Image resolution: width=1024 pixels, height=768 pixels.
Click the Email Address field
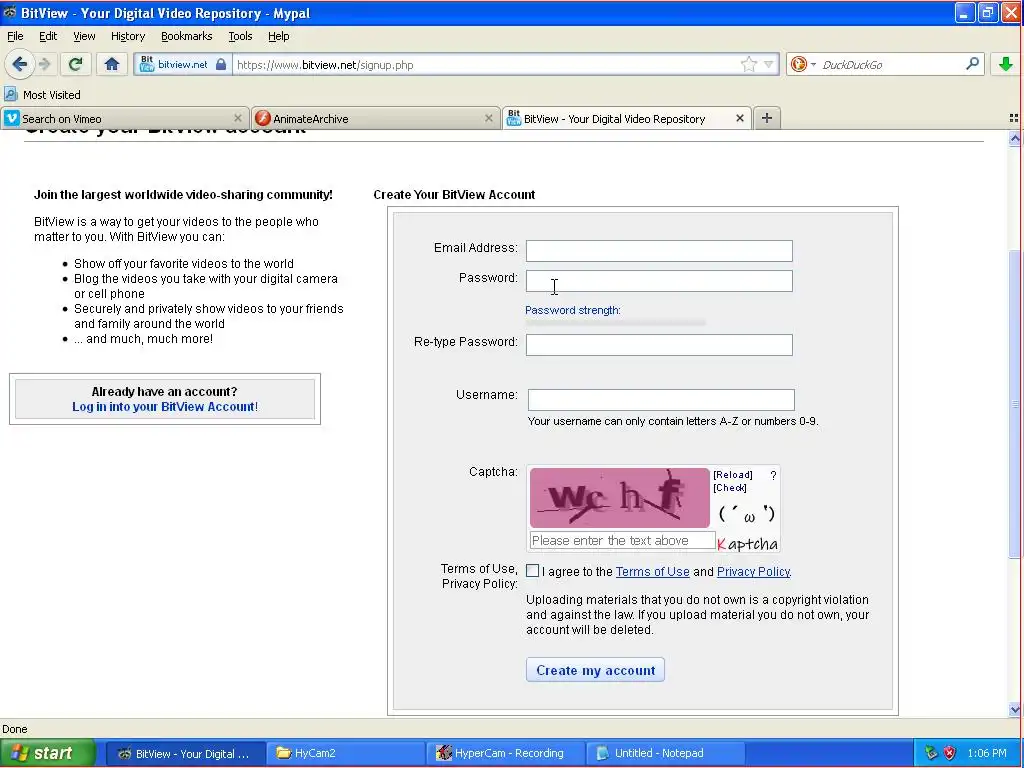pos(659,251)
